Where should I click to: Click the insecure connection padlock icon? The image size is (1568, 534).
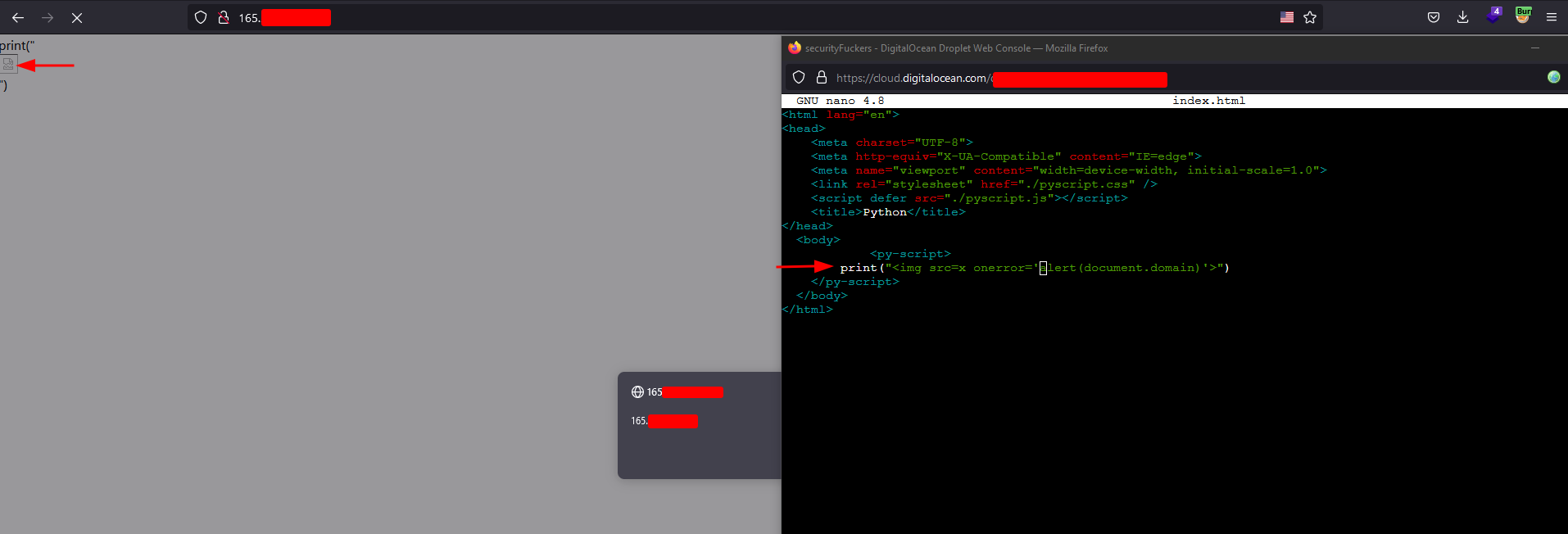(x=223, y=17)
